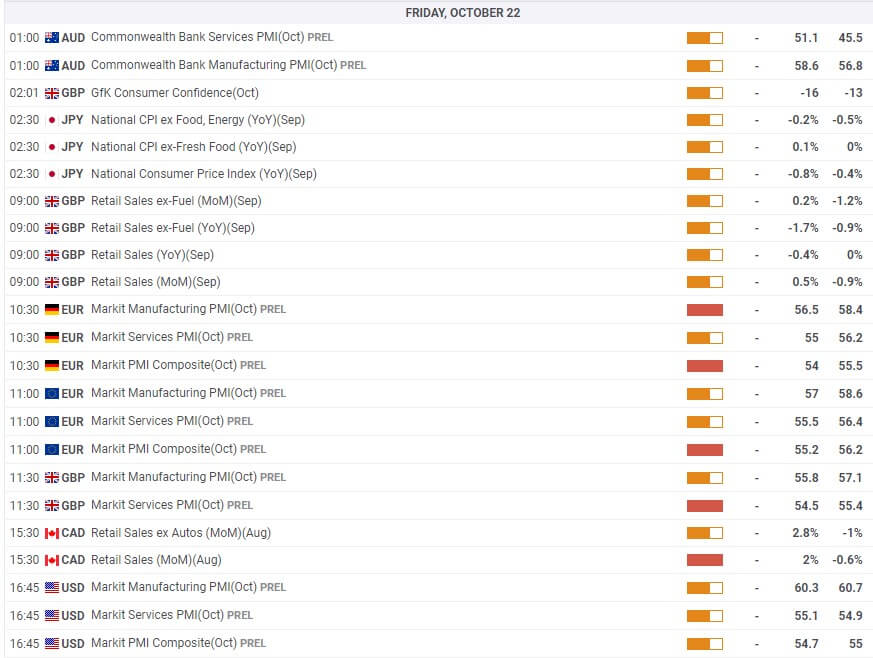873x658 pixels.
Task: Click Japan flag beside National CPI ex-Fresh Food
Action: 52,147
